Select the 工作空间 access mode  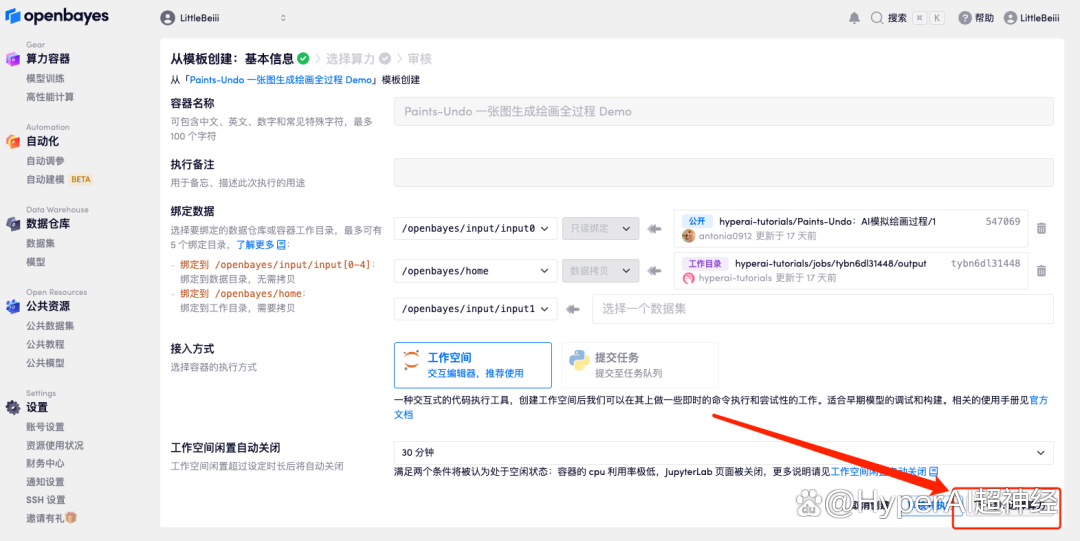pyautogui.click(x=473, y=365)
